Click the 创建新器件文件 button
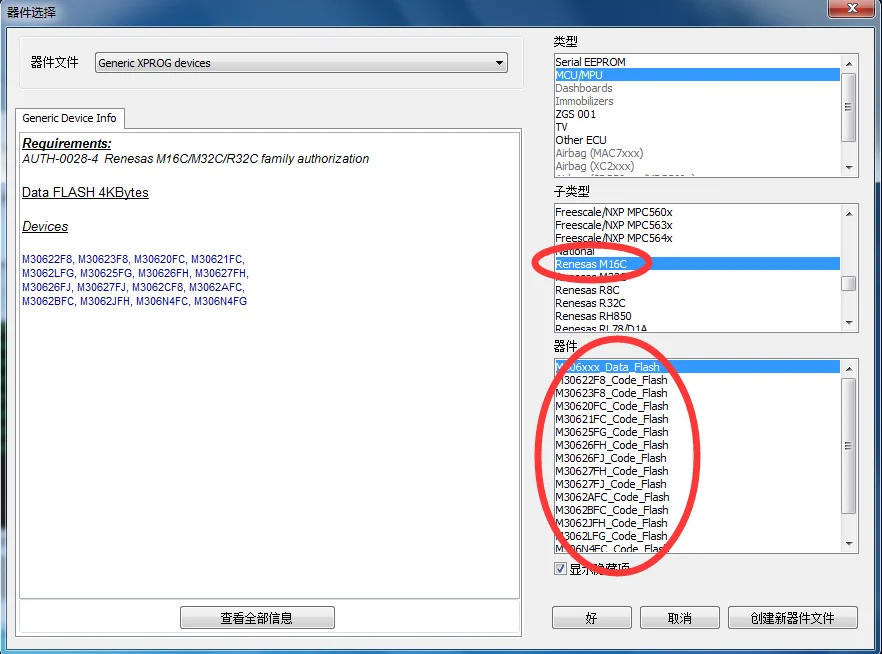The height and width of the screenshot is (654, 882). pyautogui.click(x=792, y=617)
